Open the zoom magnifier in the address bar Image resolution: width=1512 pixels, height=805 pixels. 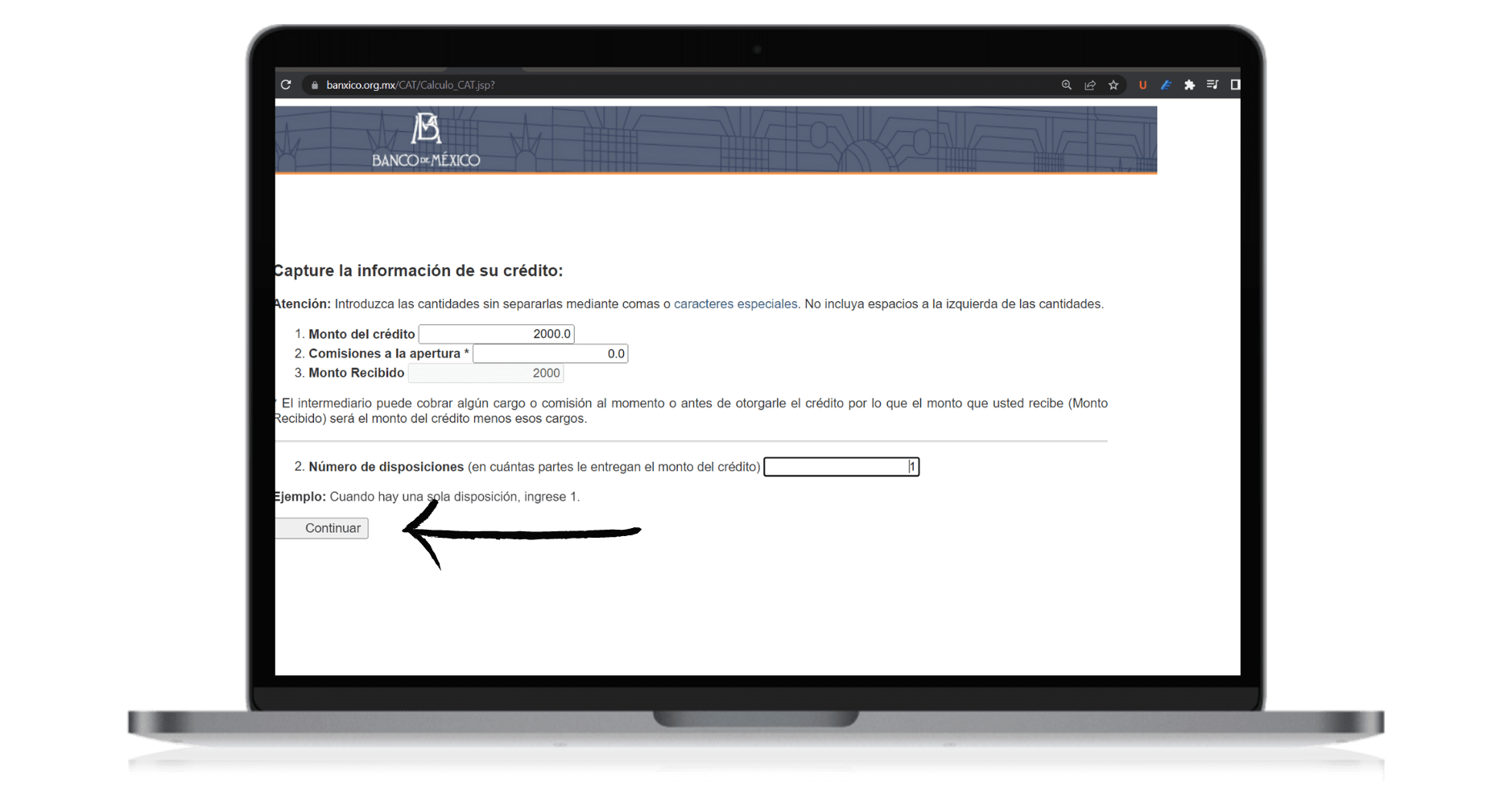1066,85
